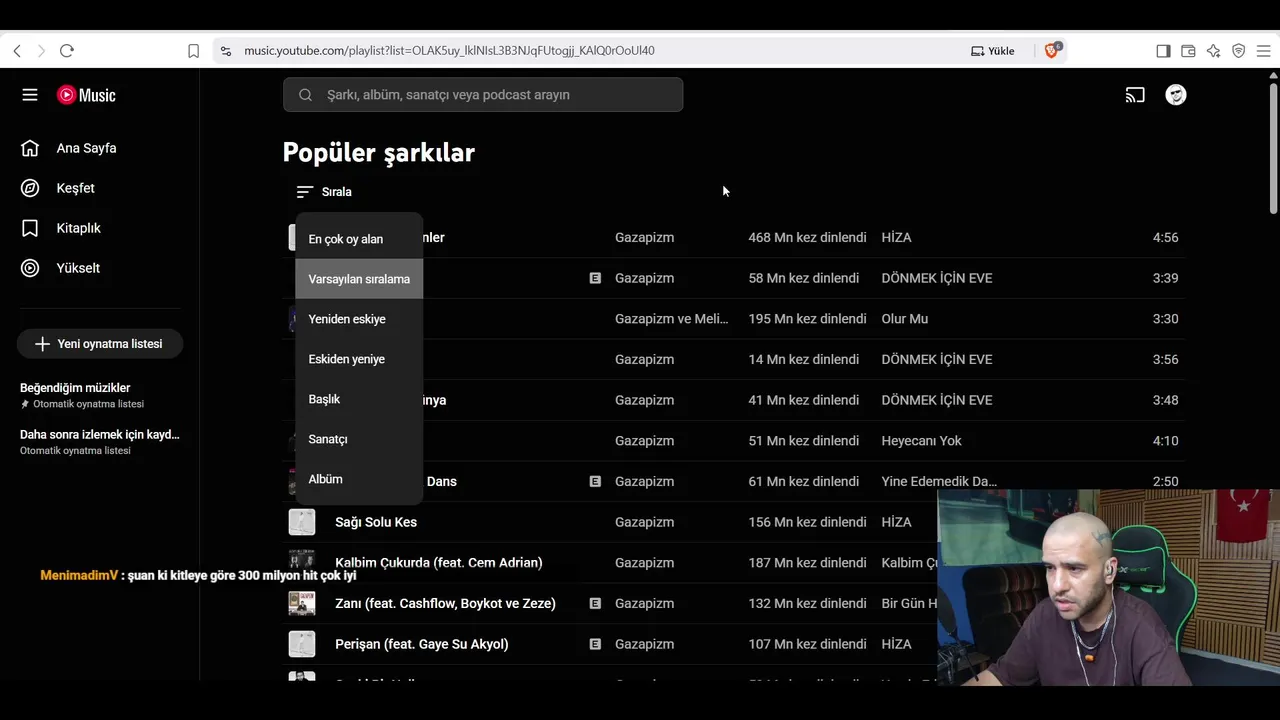This screenshot has height=720, width=1280.
Task: Click the browser address bar URL
Action: pyautogui.click(x=449, y=51)
